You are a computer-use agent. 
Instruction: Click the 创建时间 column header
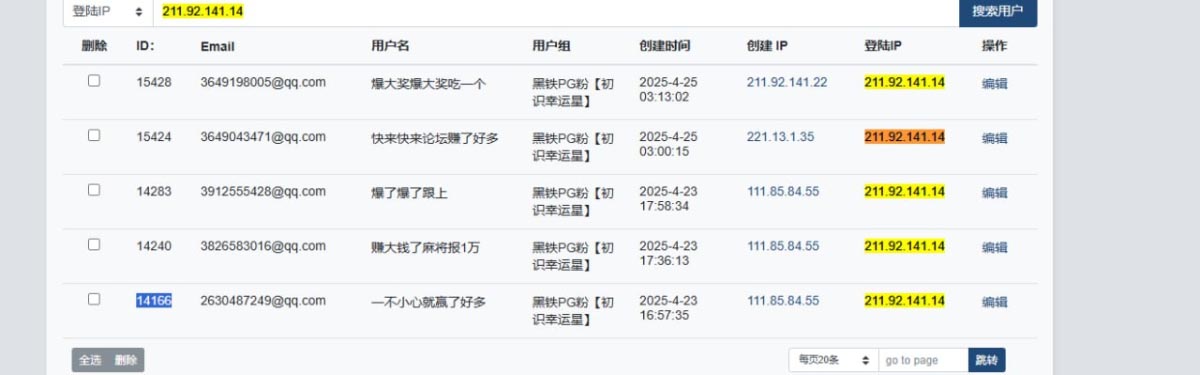(665, 46)
